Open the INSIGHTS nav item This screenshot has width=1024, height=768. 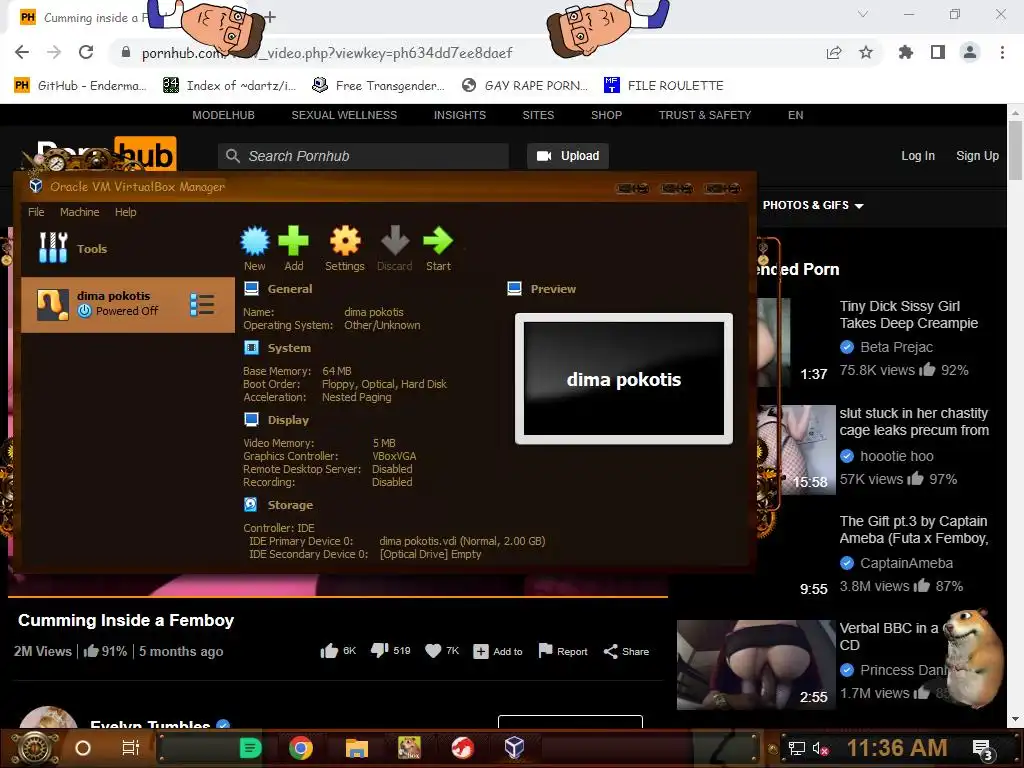(460, 115)
